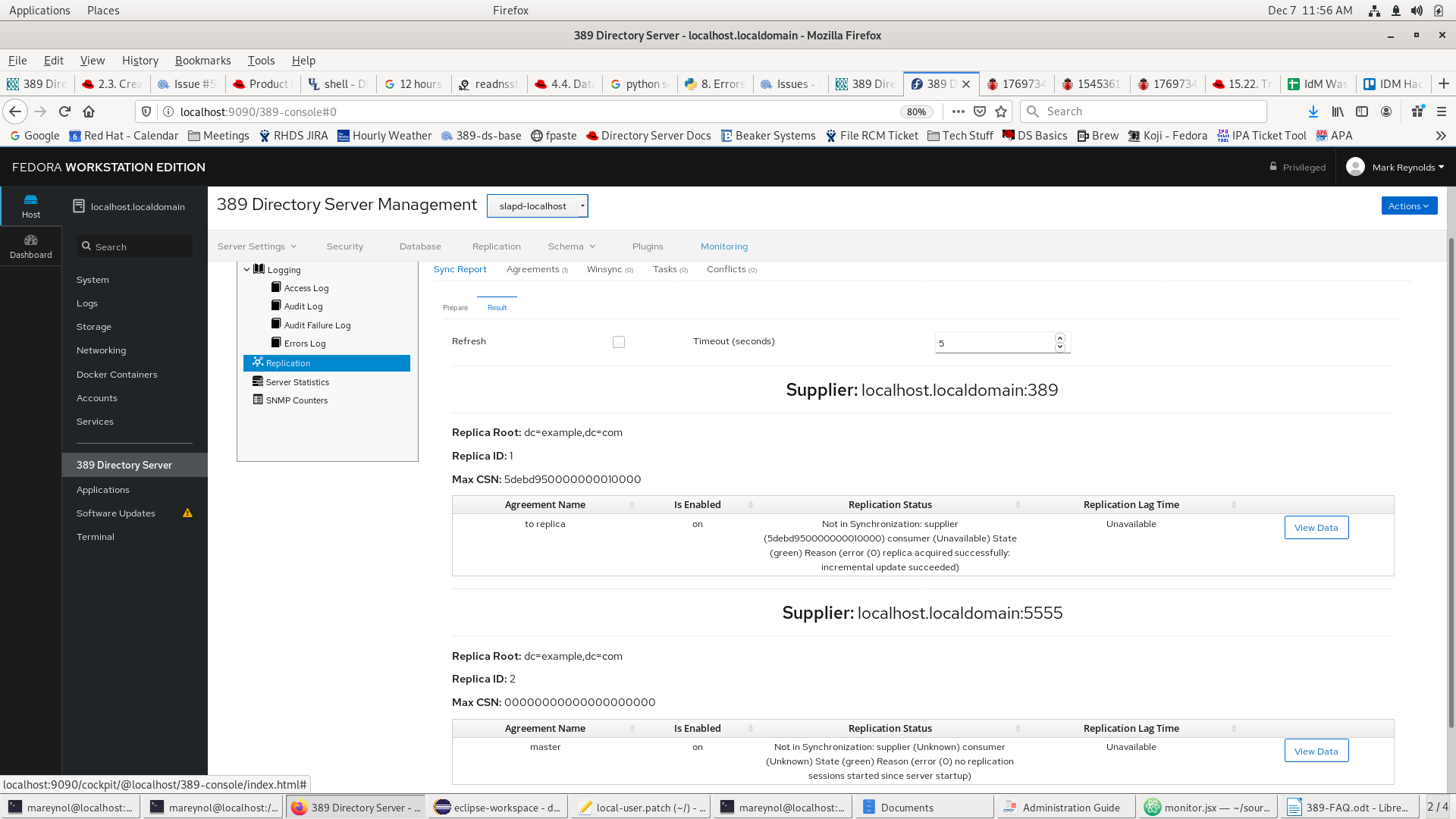Switch to the Prepare tab
This screenshot has width=1456, height=819.
point(455,308)
